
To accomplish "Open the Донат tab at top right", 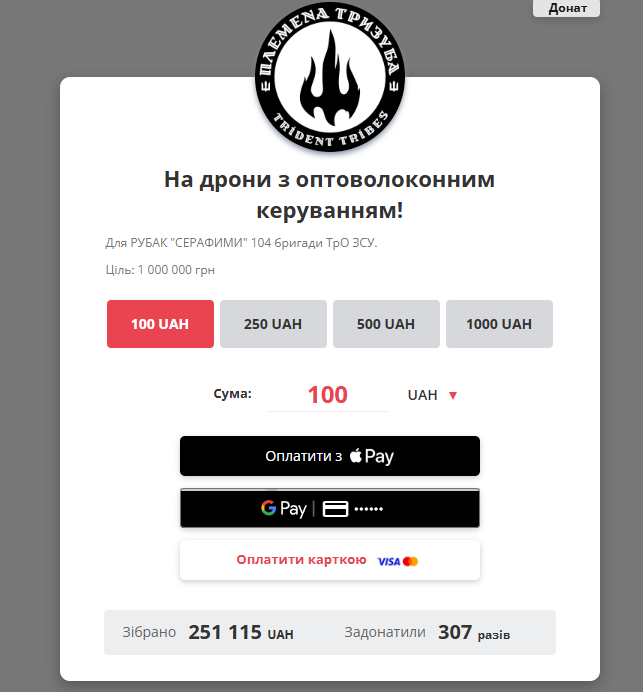I will tap(566, 8).
